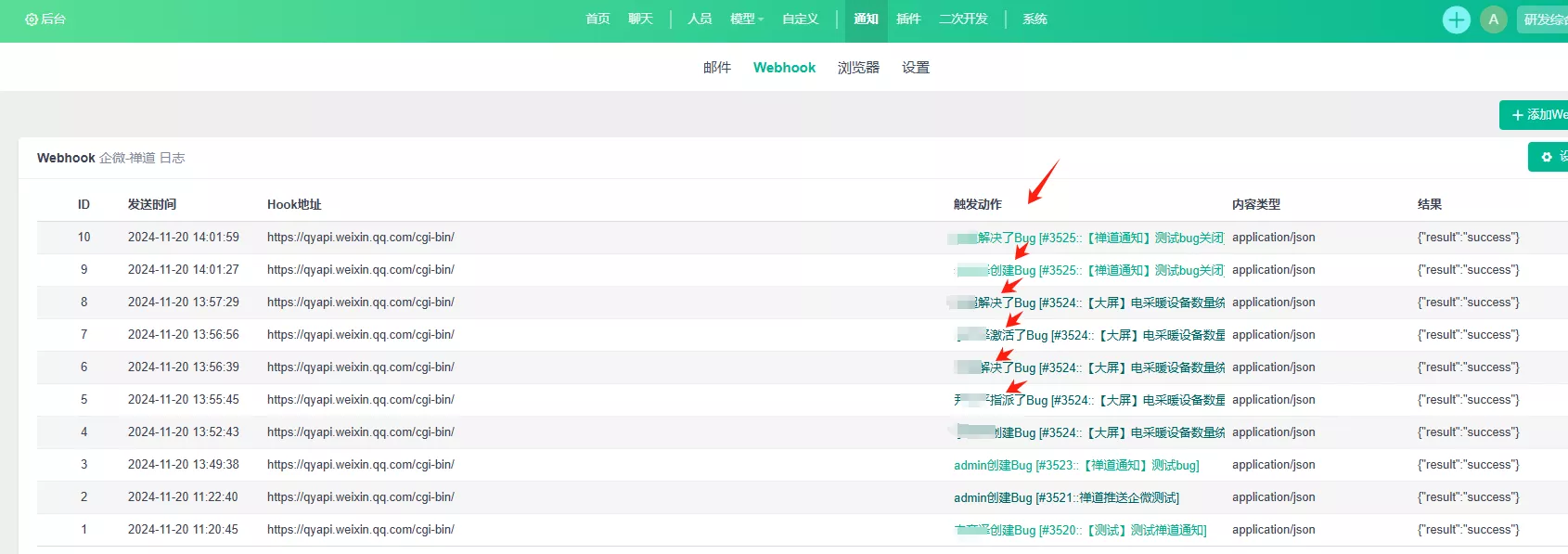Open the 研发综合 selector in header
This screenshot has width=1568, height=554.
click(1543, 19)
